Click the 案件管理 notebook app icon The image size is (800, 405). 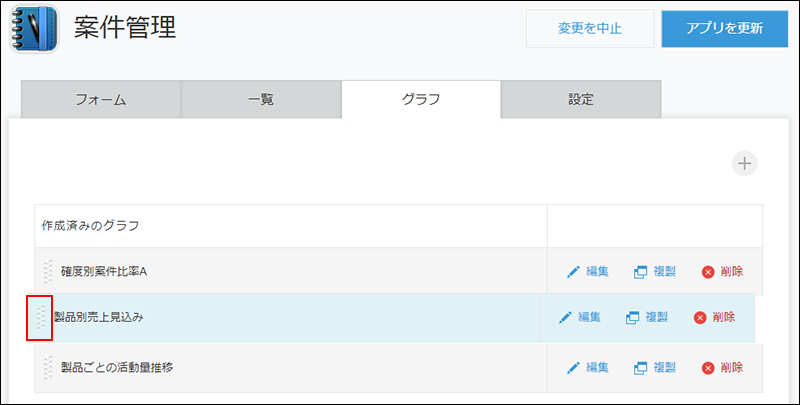(36, 28)
